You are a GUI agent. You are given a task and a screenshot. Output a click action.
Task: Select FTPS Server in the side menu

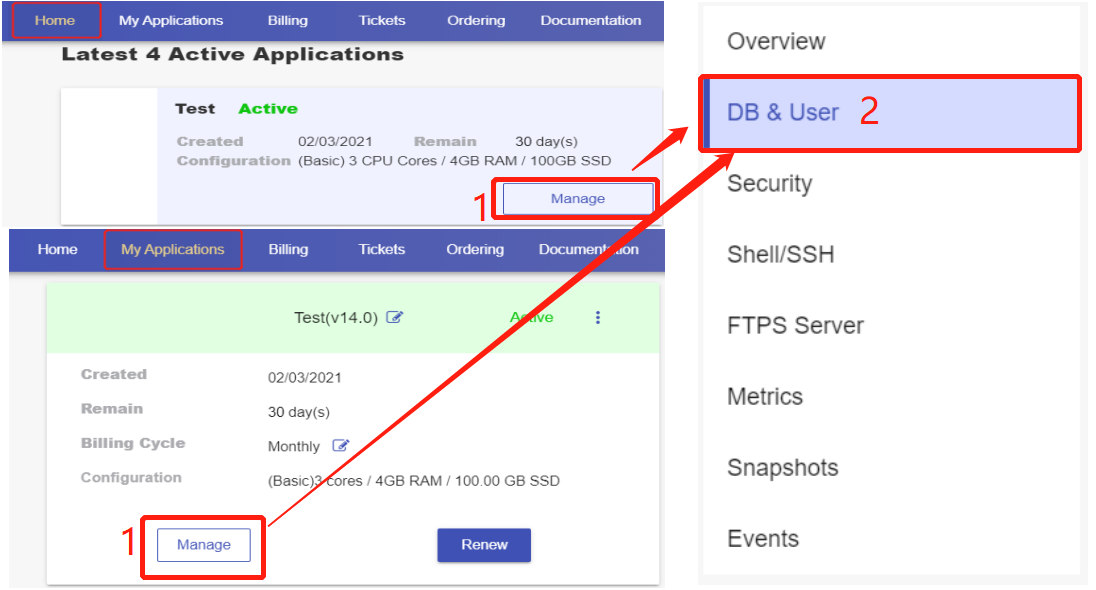[x=795, y=326]
